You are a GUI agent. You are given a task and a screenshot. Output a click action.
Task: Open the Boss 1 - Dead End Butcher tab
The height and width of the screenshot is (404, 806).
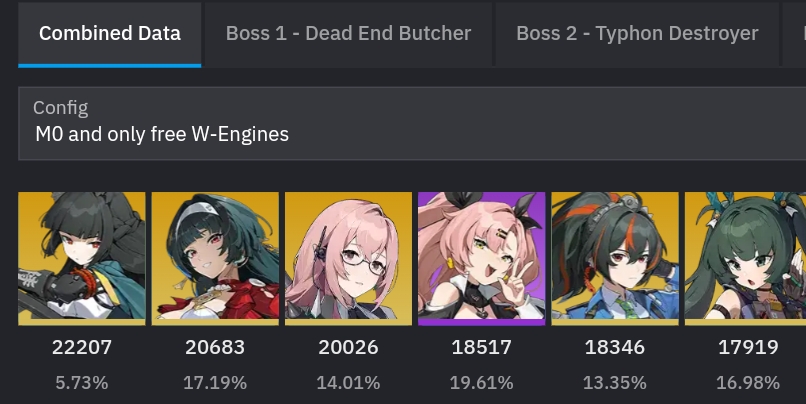349,34
